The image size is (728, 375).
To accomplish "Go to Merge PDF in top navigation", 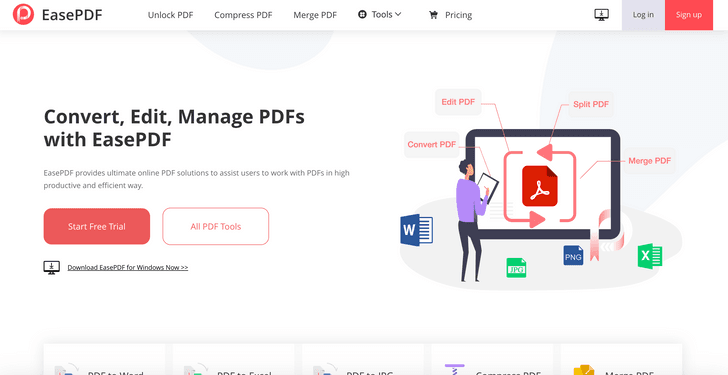I will 315,15.
